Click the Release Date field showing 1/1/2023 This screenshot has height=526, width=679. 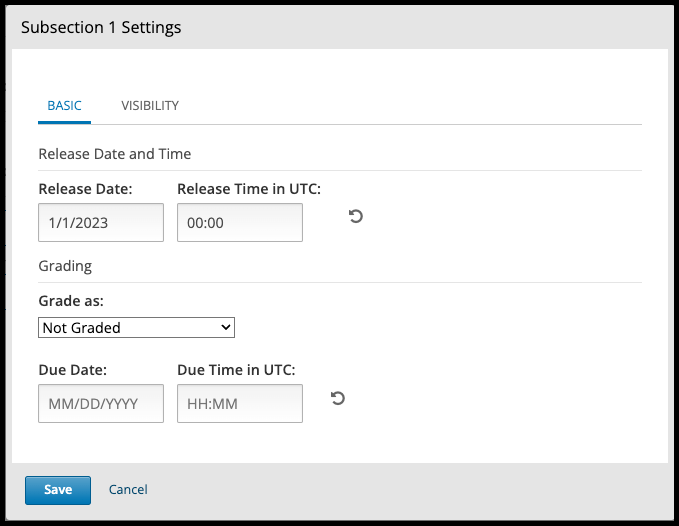101,223
